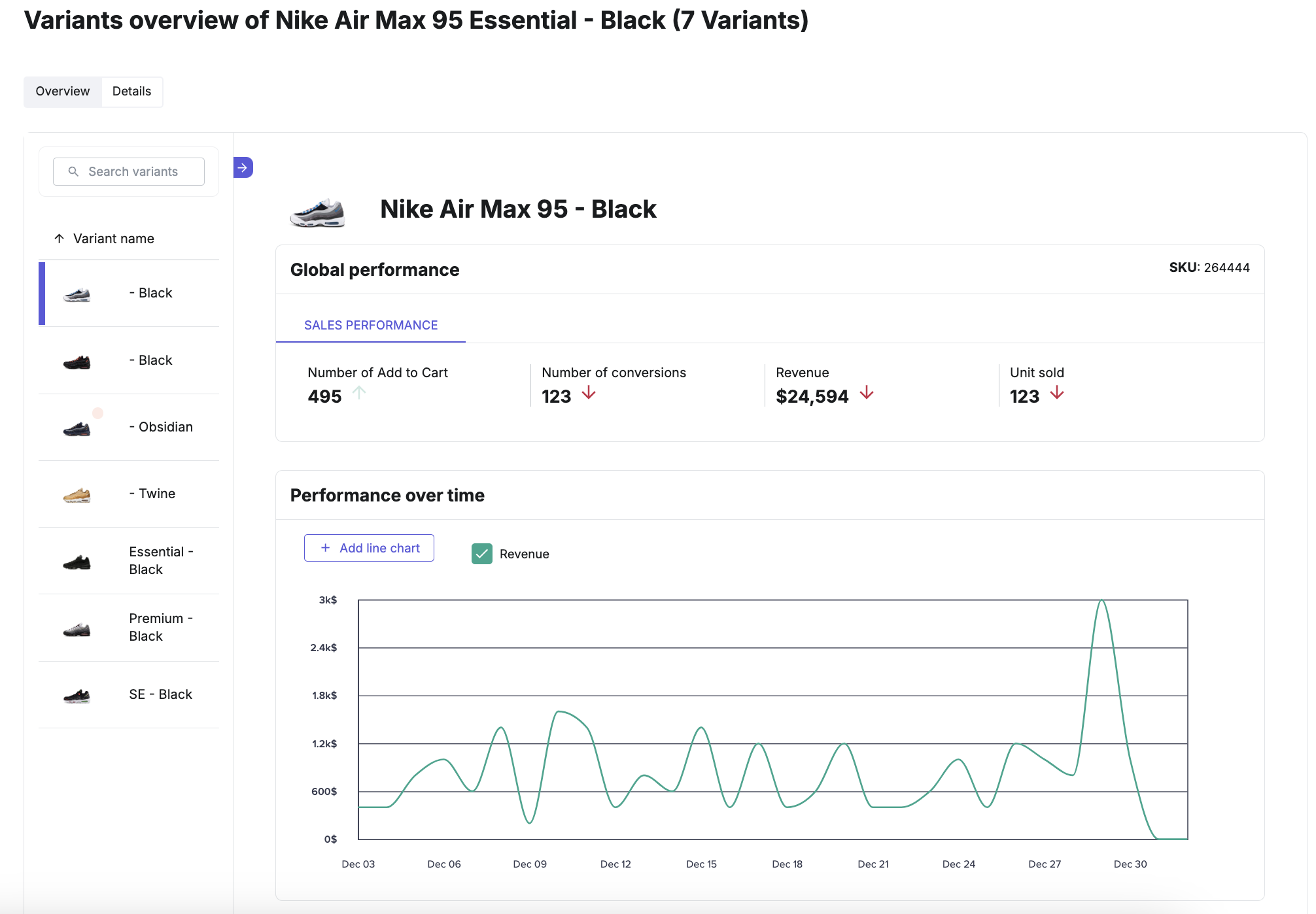Switch to the Details tab
Image resolution: width=1316 pixels, height=914 pixels.
[x=131, y=92]
